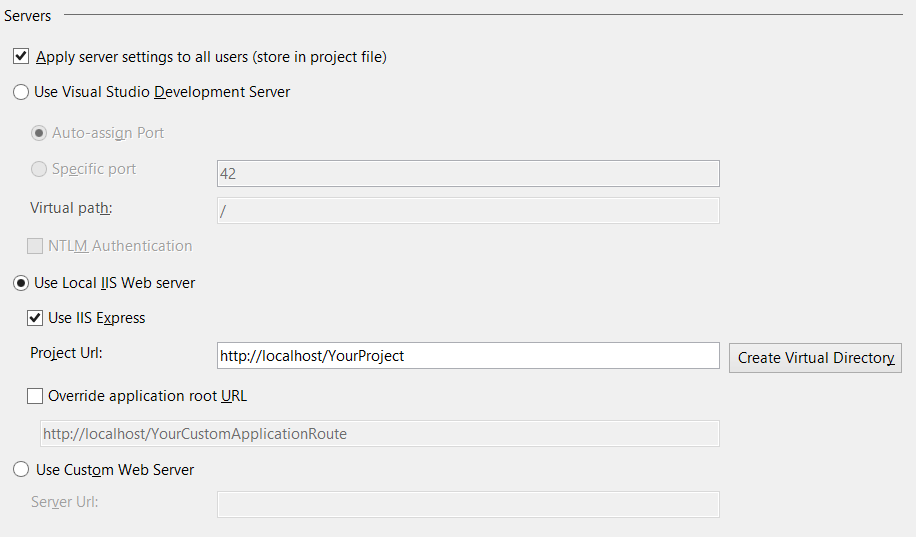Choose the Auto-assign Port option
This screenshot has width=916, height=537.
pyautogui.click(x=39, y=133)
